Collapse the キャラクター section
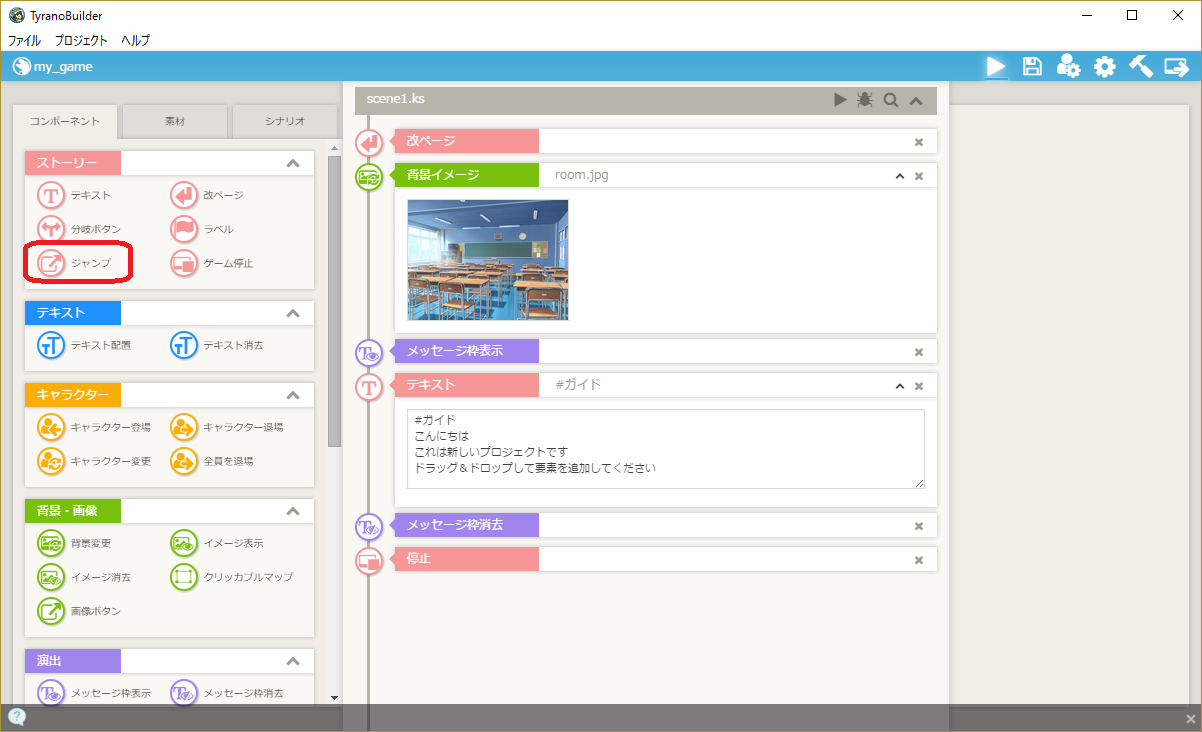This screenshot has width=1202, height=732. (x=293, y=395)
